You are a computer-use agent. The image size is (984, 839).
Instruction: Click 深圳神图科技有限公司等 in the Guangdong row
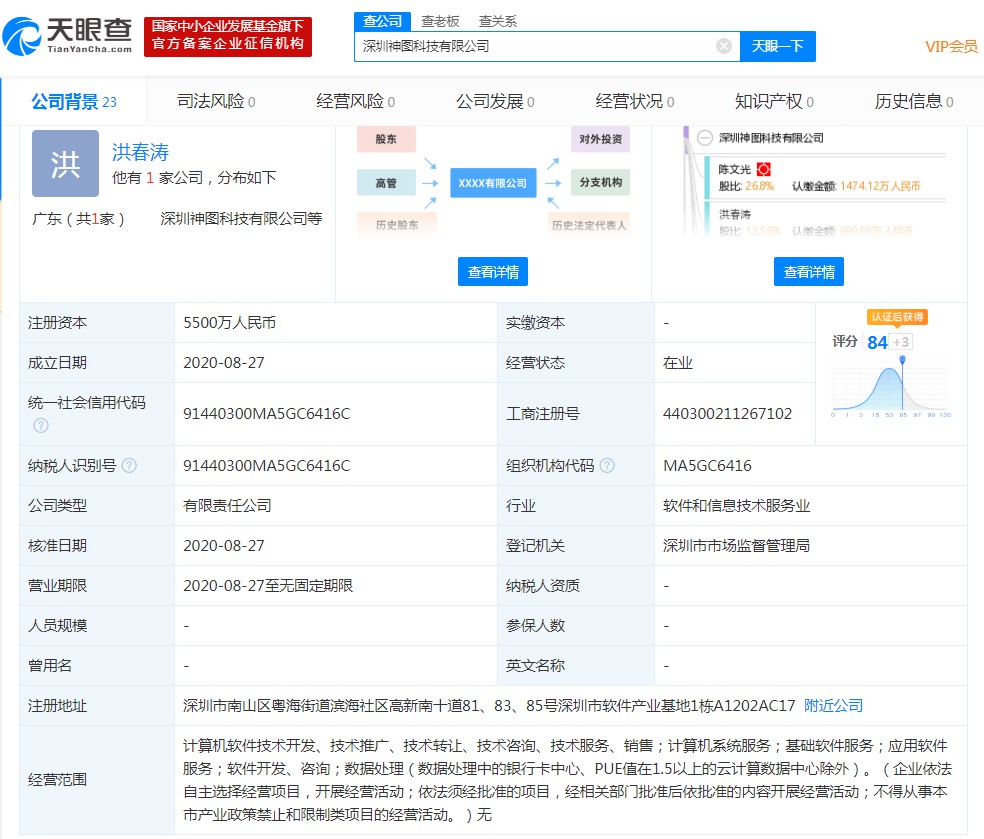tap(241, 218)
